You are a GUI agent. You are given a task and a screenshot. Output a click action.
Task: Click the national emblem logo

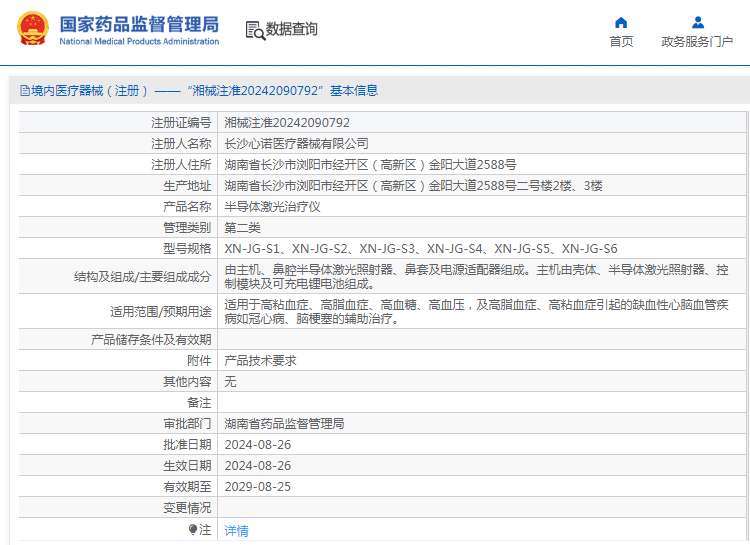coord(33,29)
